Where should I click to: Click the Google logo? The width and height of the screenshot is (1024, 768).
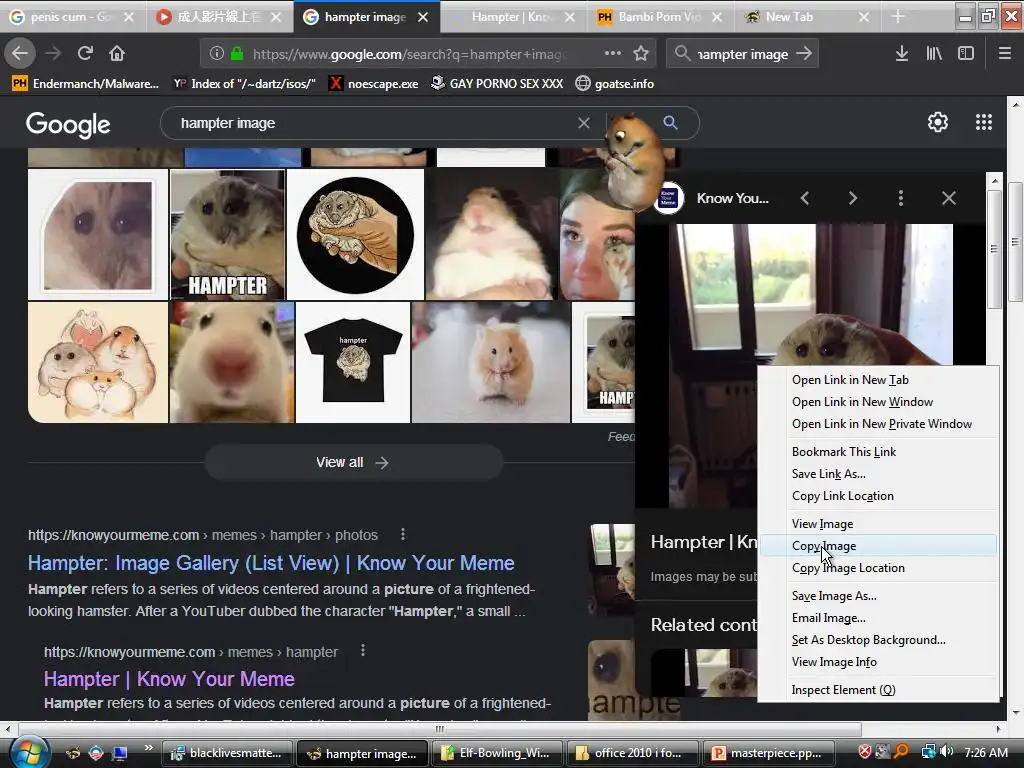[68, 124]
